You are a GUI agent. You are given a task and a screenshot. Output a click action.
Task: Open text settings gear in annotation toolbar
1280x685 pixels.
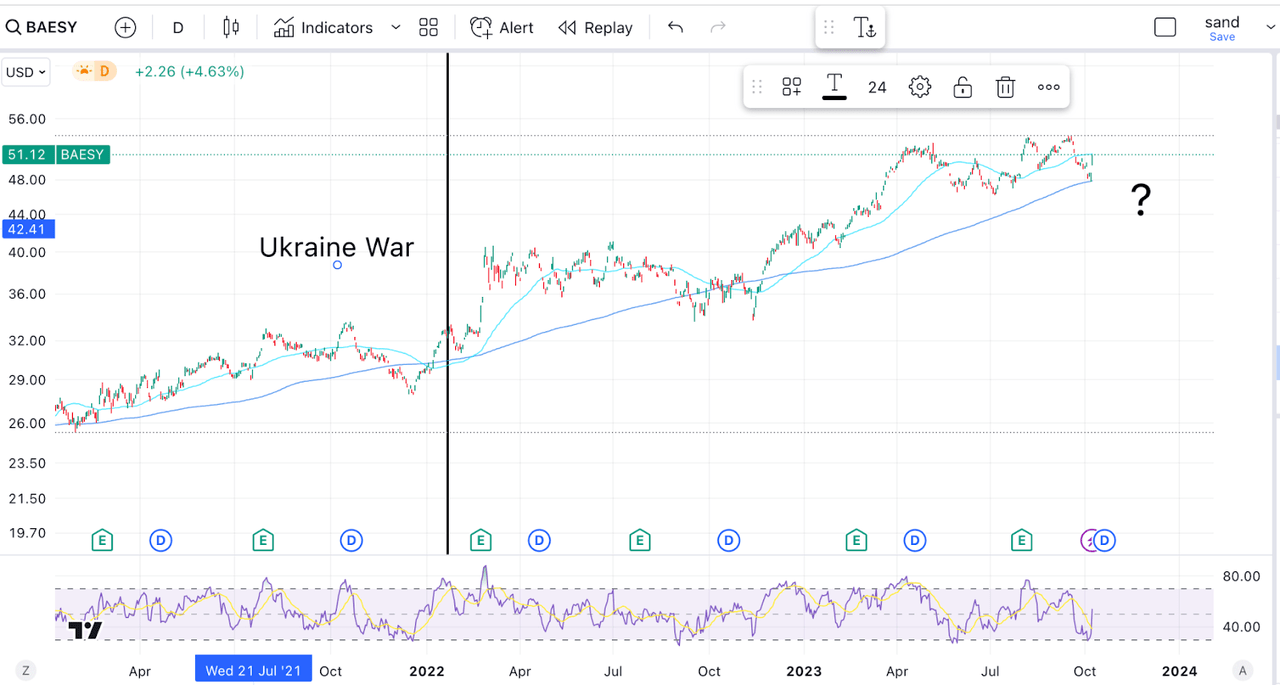[919, 87]
